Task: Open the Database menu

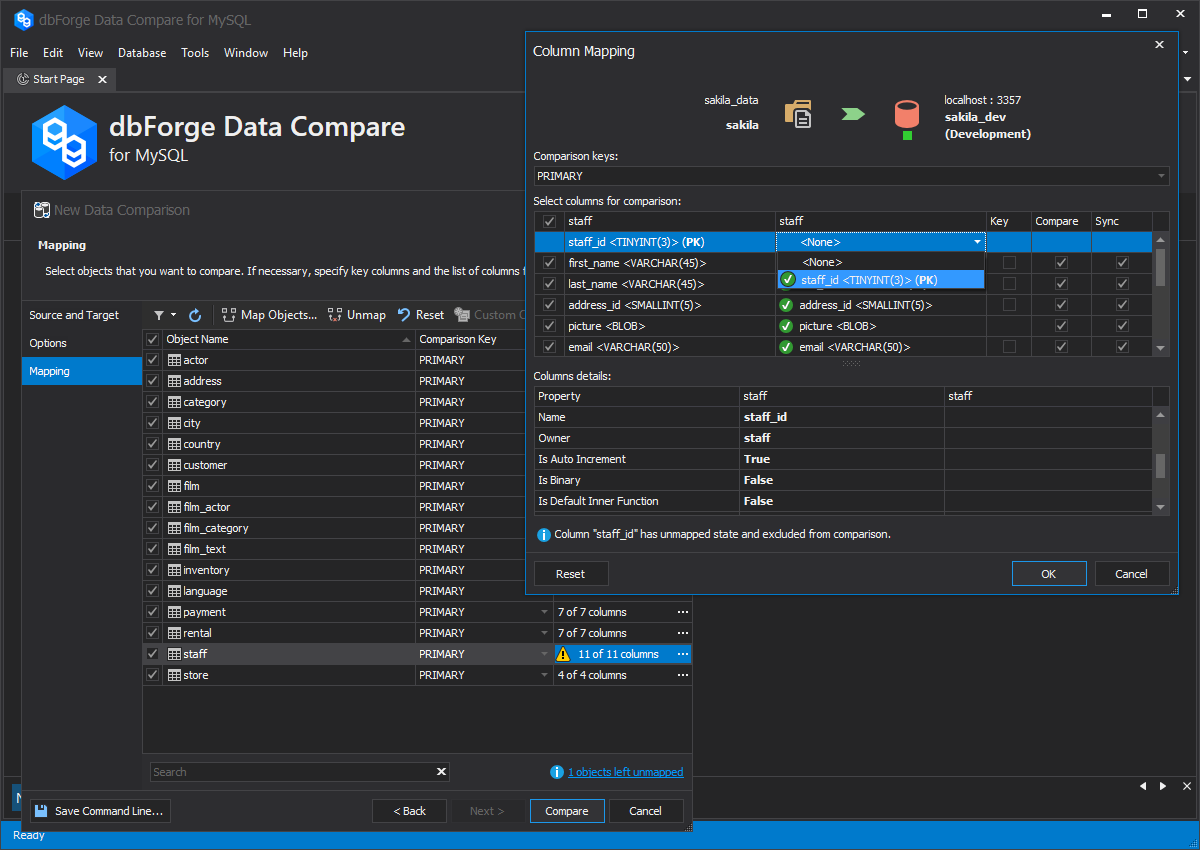Action: (142, 53)
